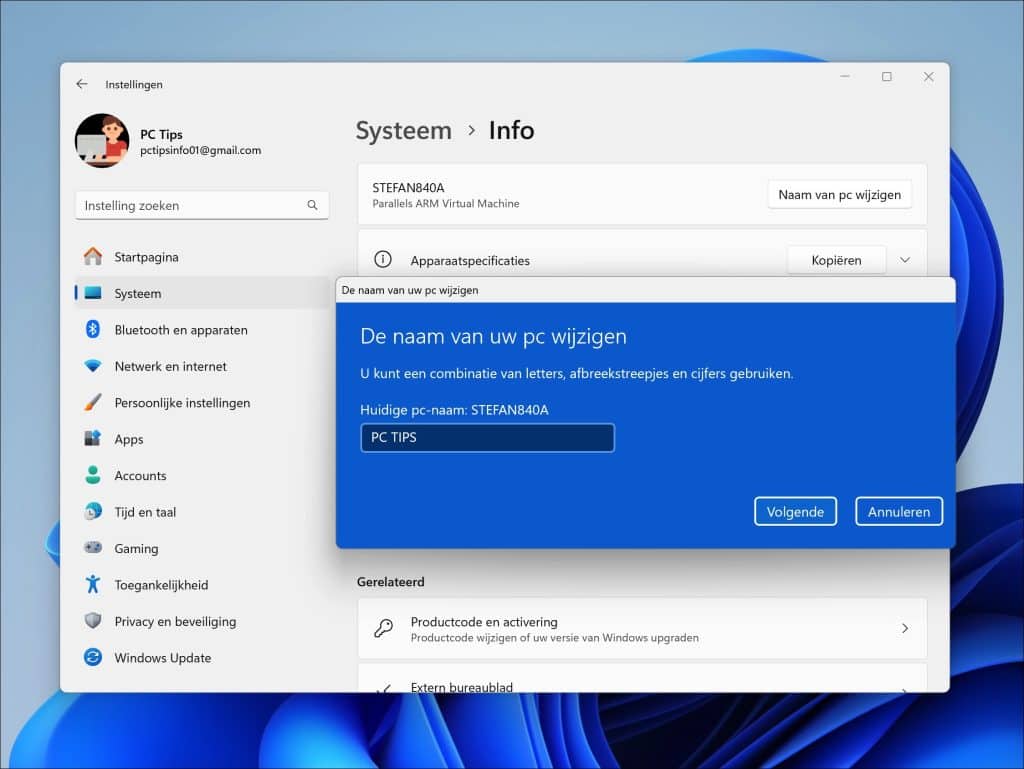This screenshot has height=769, width=1024.
Task: Click the Apparaatspecificaties info icon
Action: pos(383,259)
